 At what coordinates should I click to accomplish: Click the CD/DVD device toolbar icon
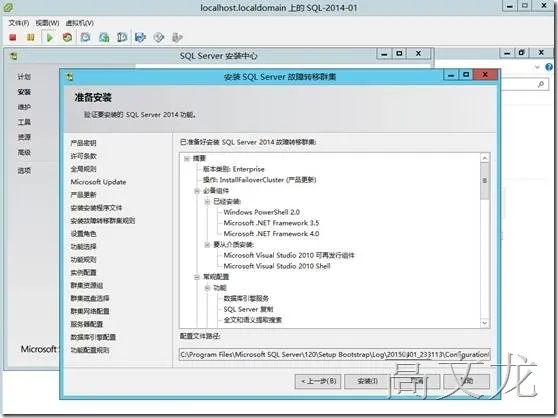[x=159, y=37]
